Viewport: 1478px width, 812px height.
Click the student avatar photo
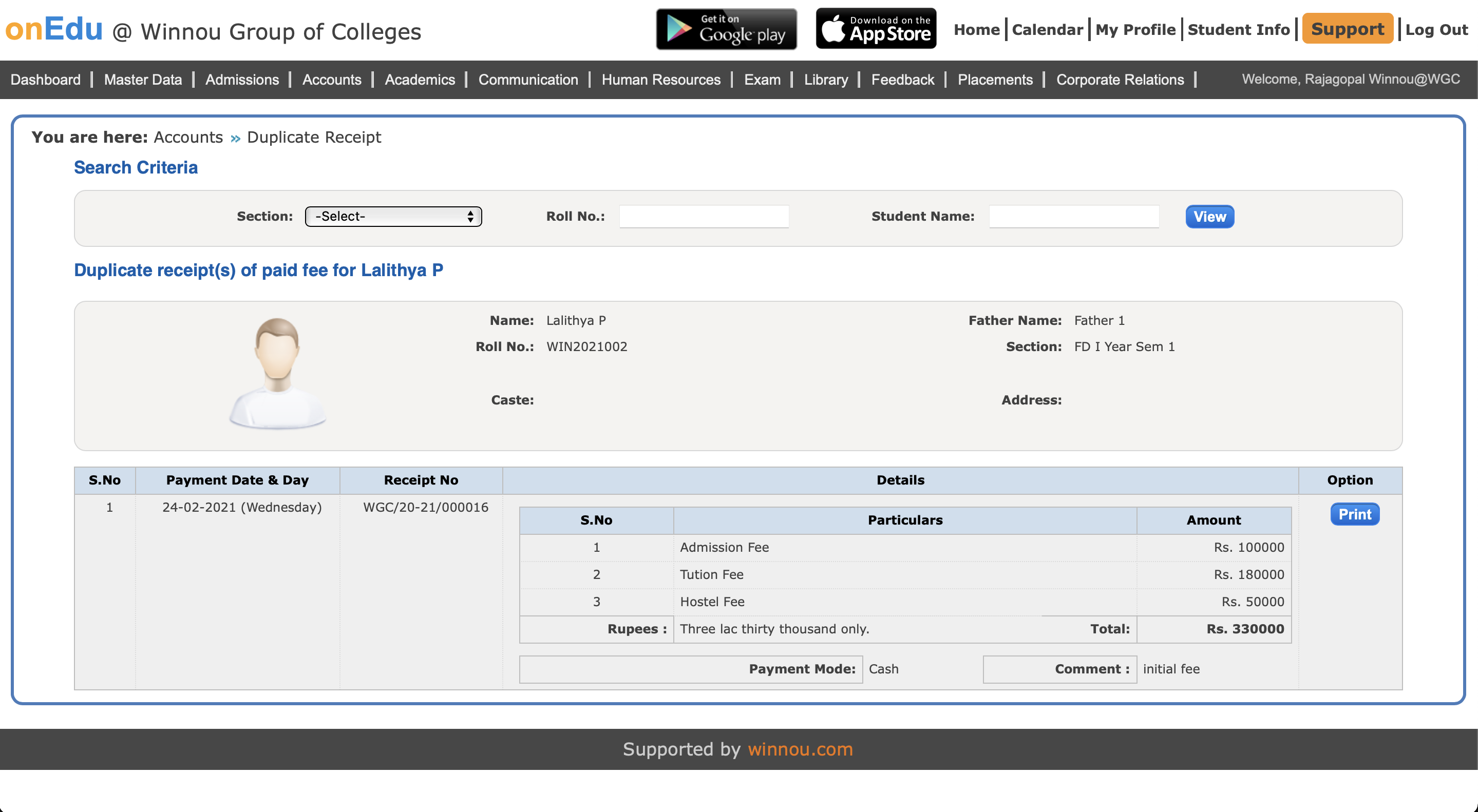tap(278, 373)
